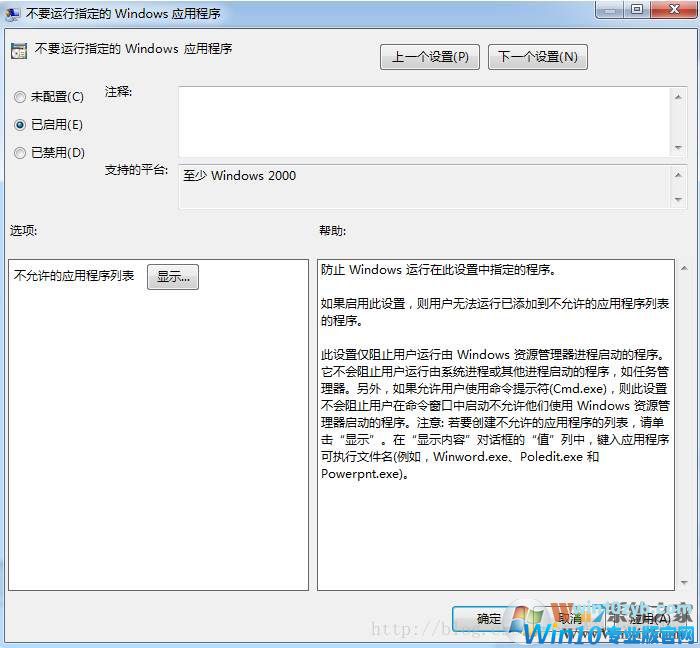Go to 下一个设置(N)
This screenshot has width=700, height=648.
point(538,57)
